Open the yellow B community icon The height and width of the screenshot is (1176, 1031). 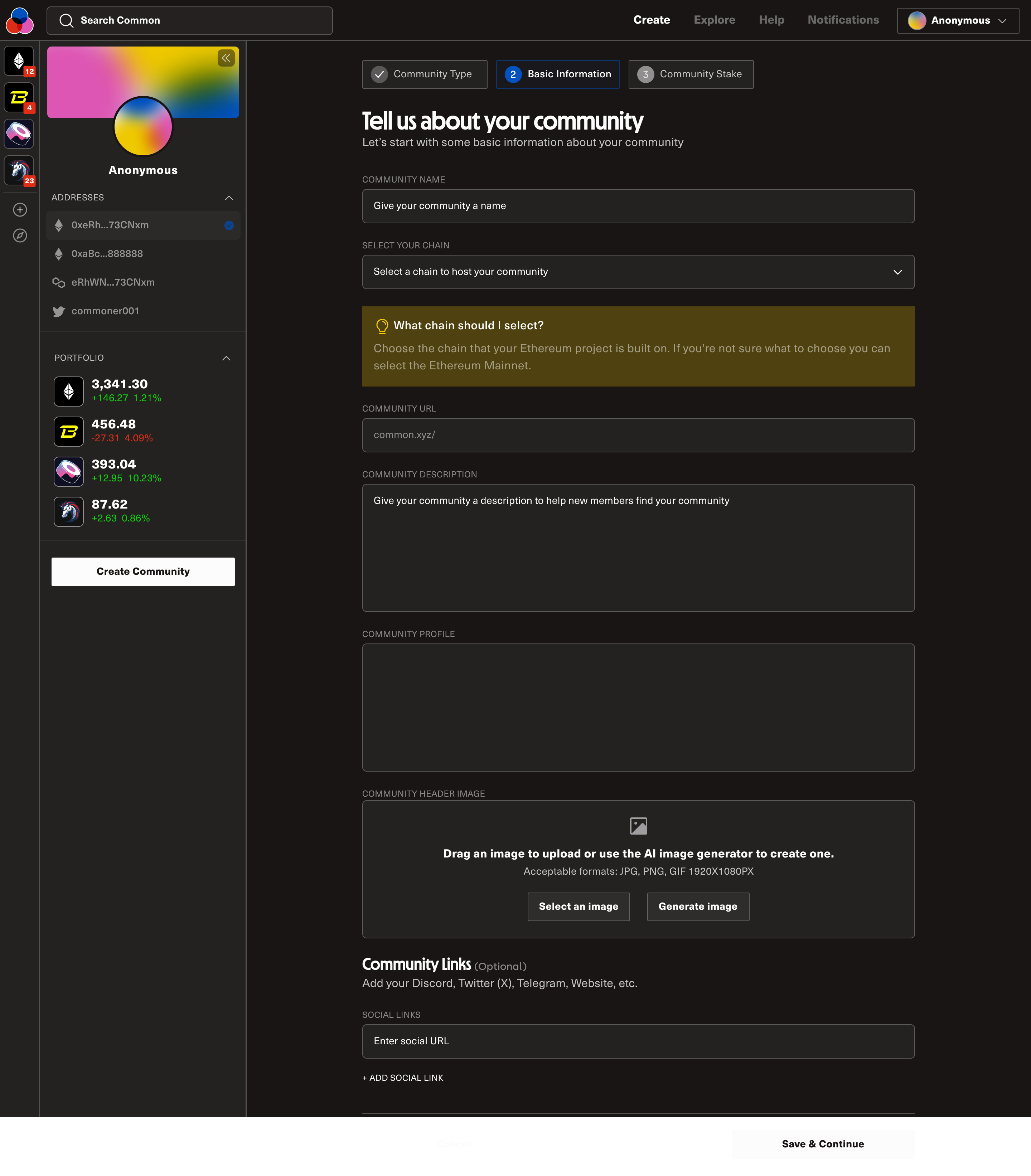(19, 97)
